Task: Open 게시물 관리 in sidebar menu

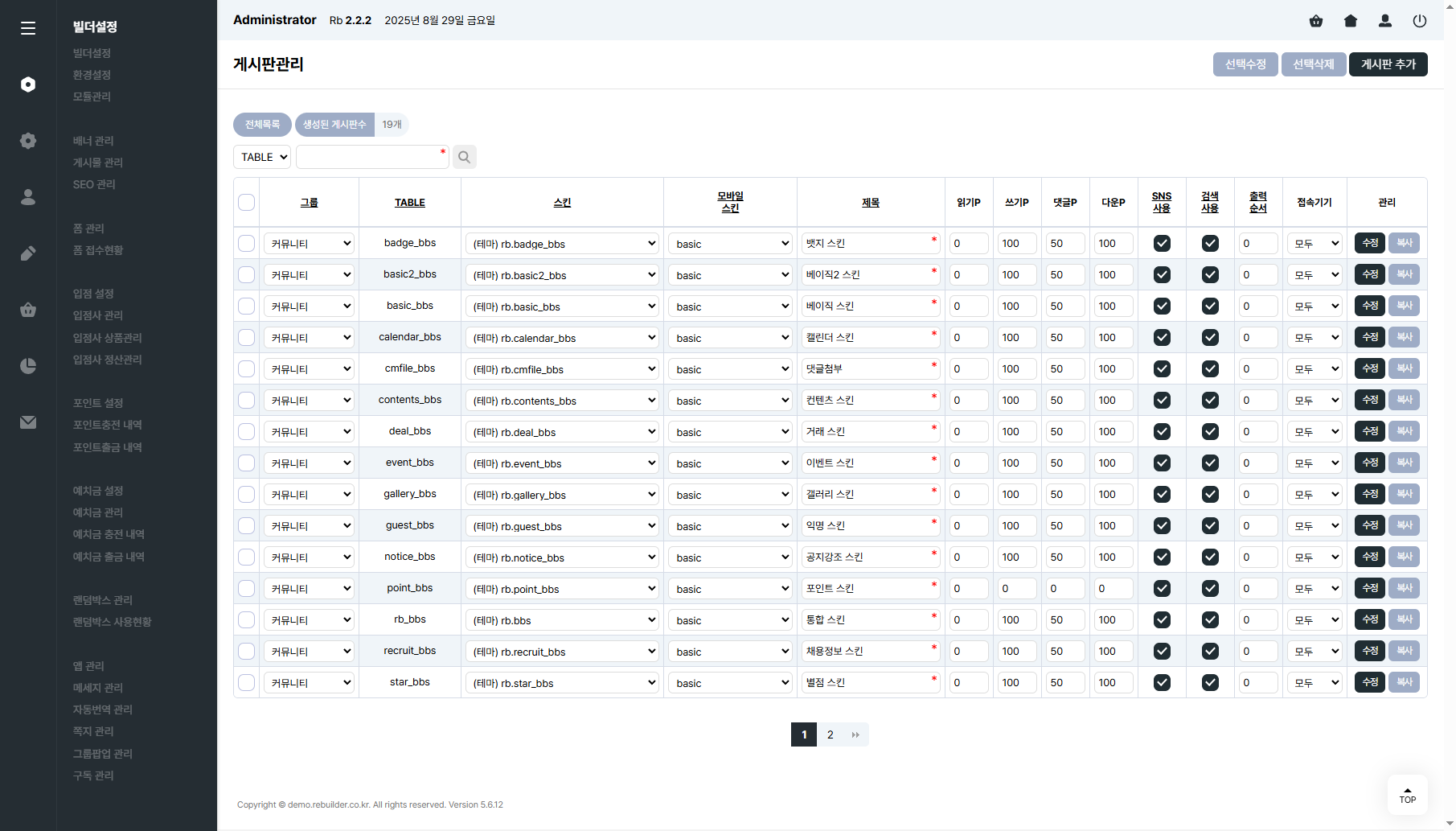Action: click(x=98, y=162)
